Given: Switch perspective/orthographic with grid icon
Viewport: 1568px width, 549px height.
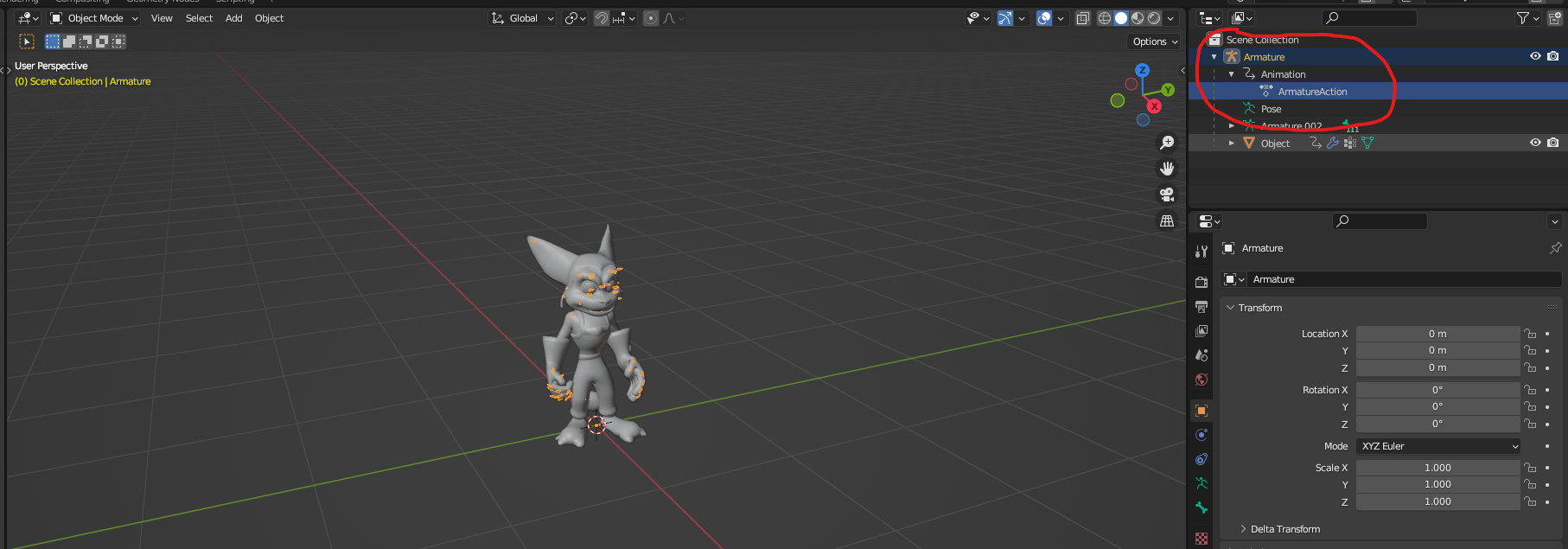Looking at the screenshot, I should [1167, 220].
